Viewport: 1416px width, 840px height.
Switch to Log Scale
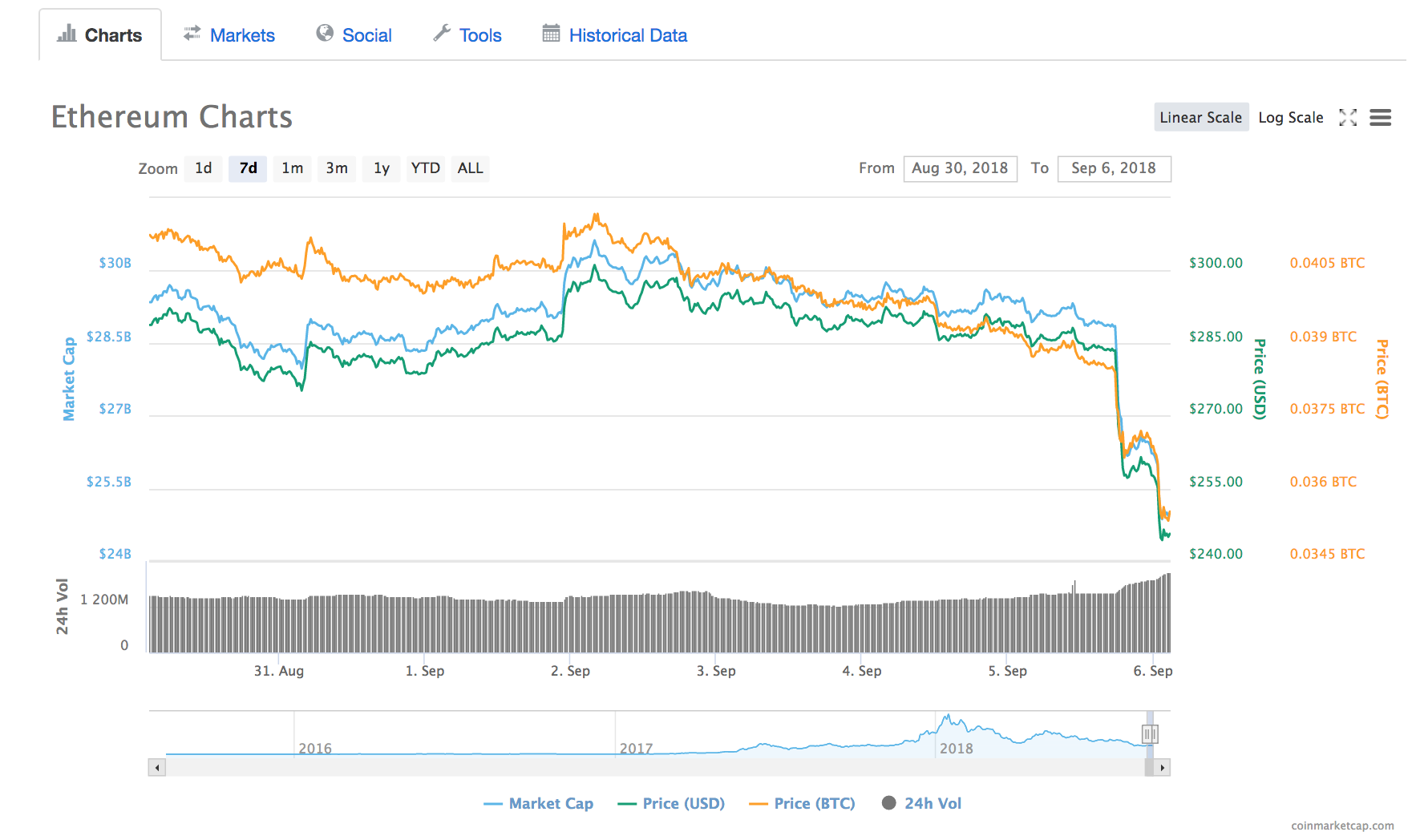click(1291, 117)
